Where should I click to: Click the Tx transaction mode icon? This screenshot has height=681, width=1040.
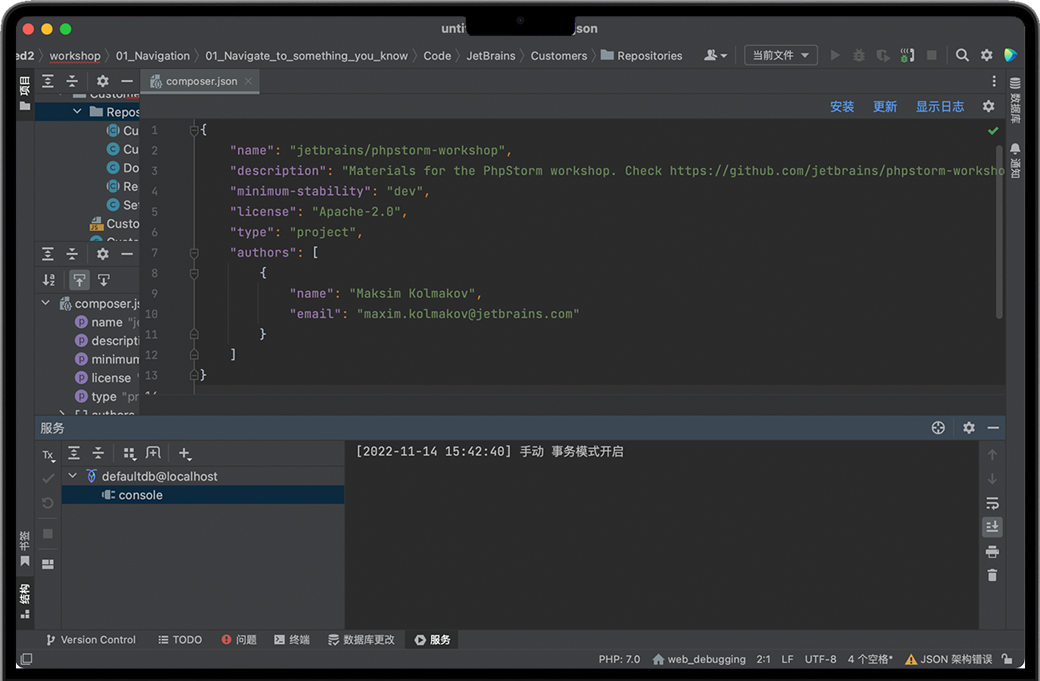(48, 455)
